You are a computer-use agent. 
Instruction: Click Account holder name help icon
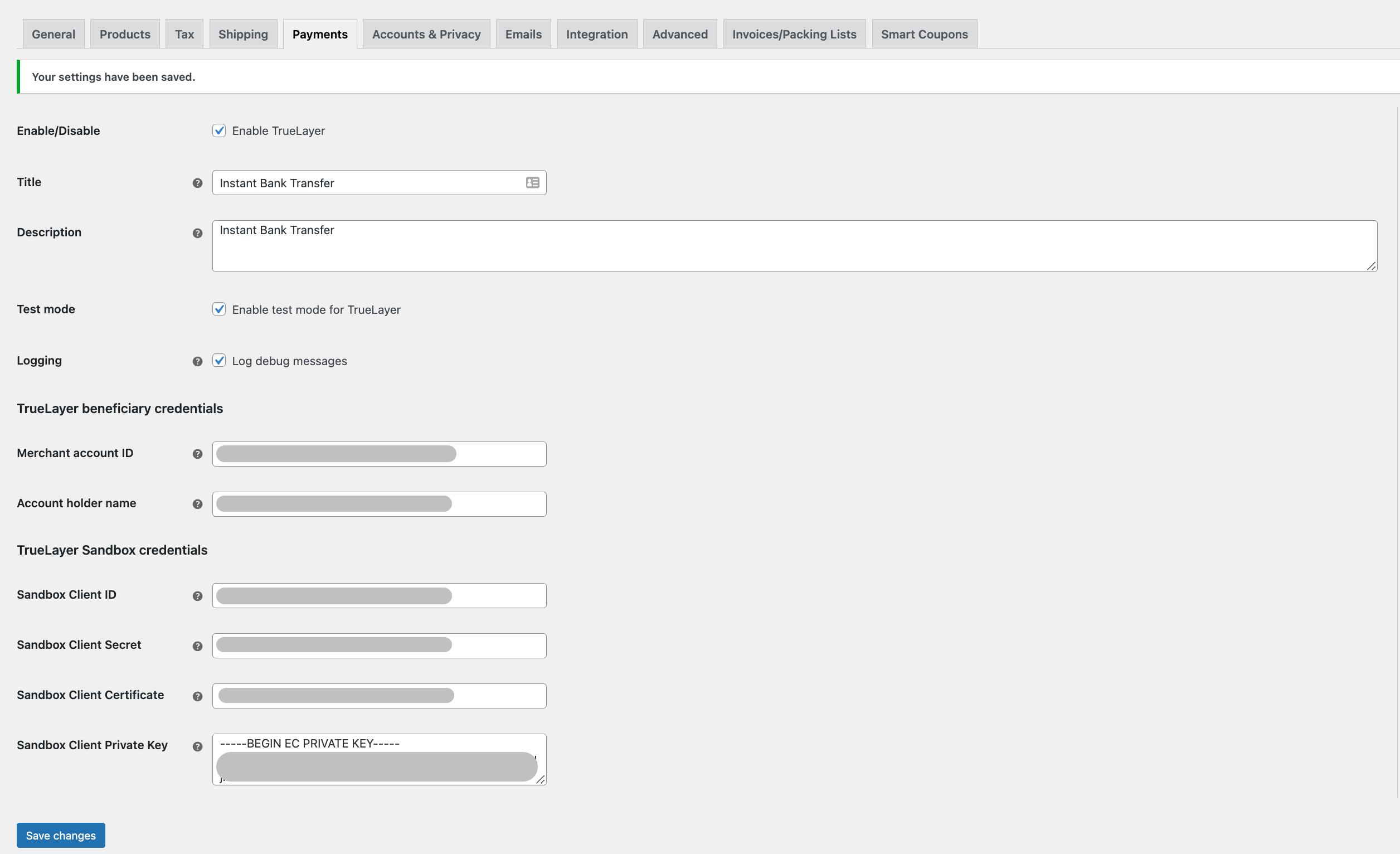click(197, 504)
